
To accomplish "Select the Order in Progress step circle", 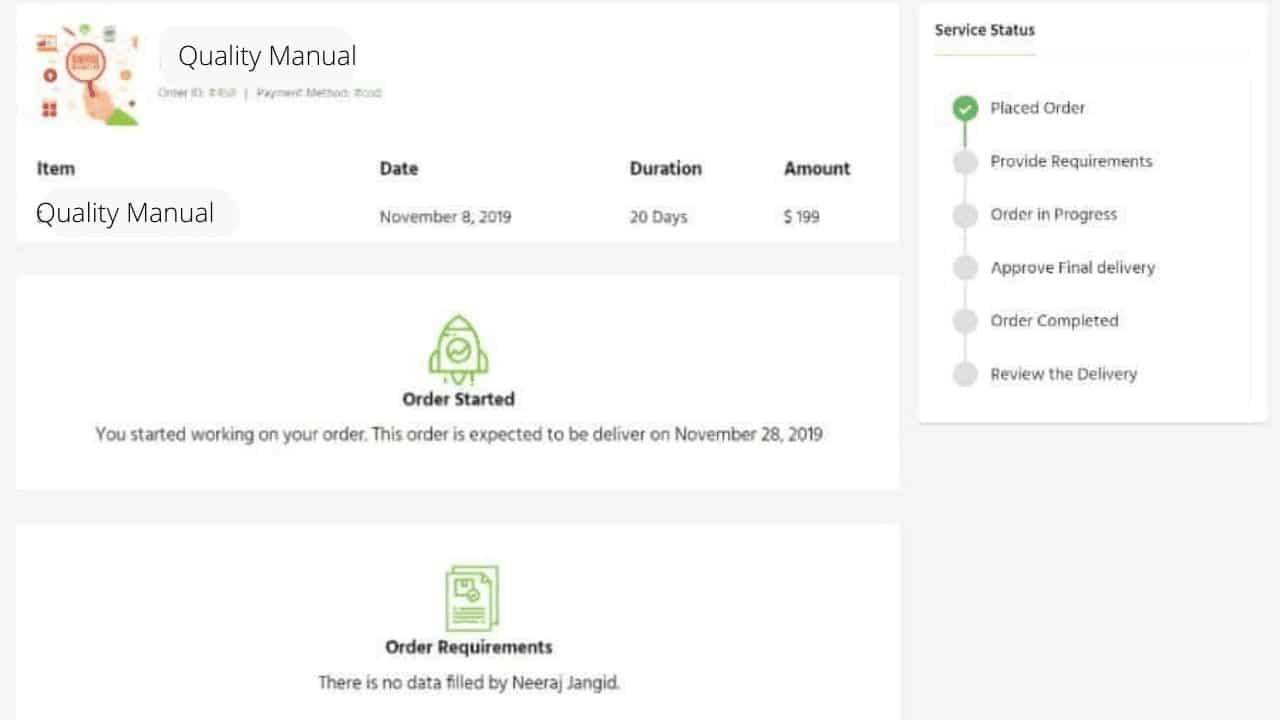I will (x=965, y=215).
